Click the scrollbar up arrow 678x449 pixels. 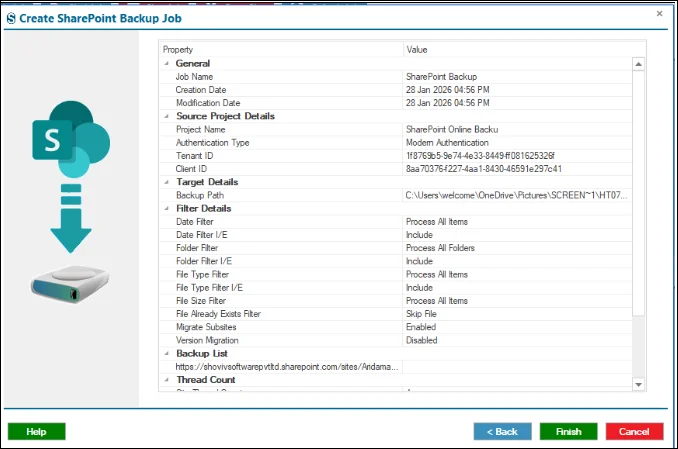(x=639, y=64)
